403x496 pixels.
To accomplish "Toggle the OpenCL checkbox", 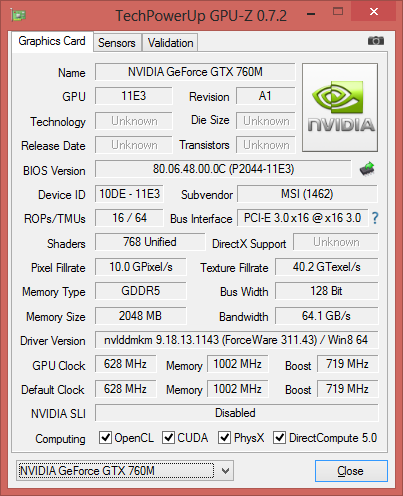I will [x=105, y=437].
